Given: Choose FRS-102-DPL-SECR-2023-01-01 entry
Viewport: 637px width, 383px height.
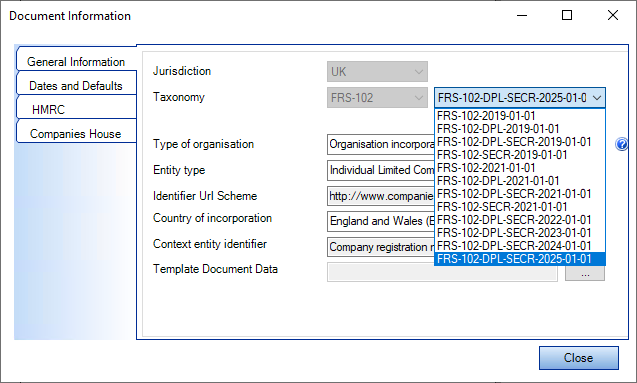Looking at the screenshot, I should pos(520,233).
